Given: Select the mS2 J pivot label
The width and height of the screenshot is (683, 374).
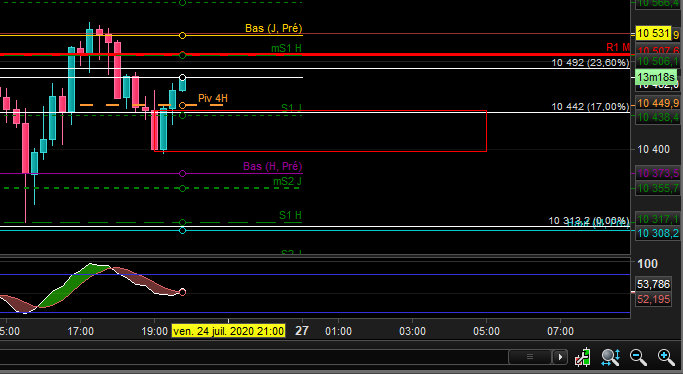Looking at the screenshot, I should coord(287,181).
